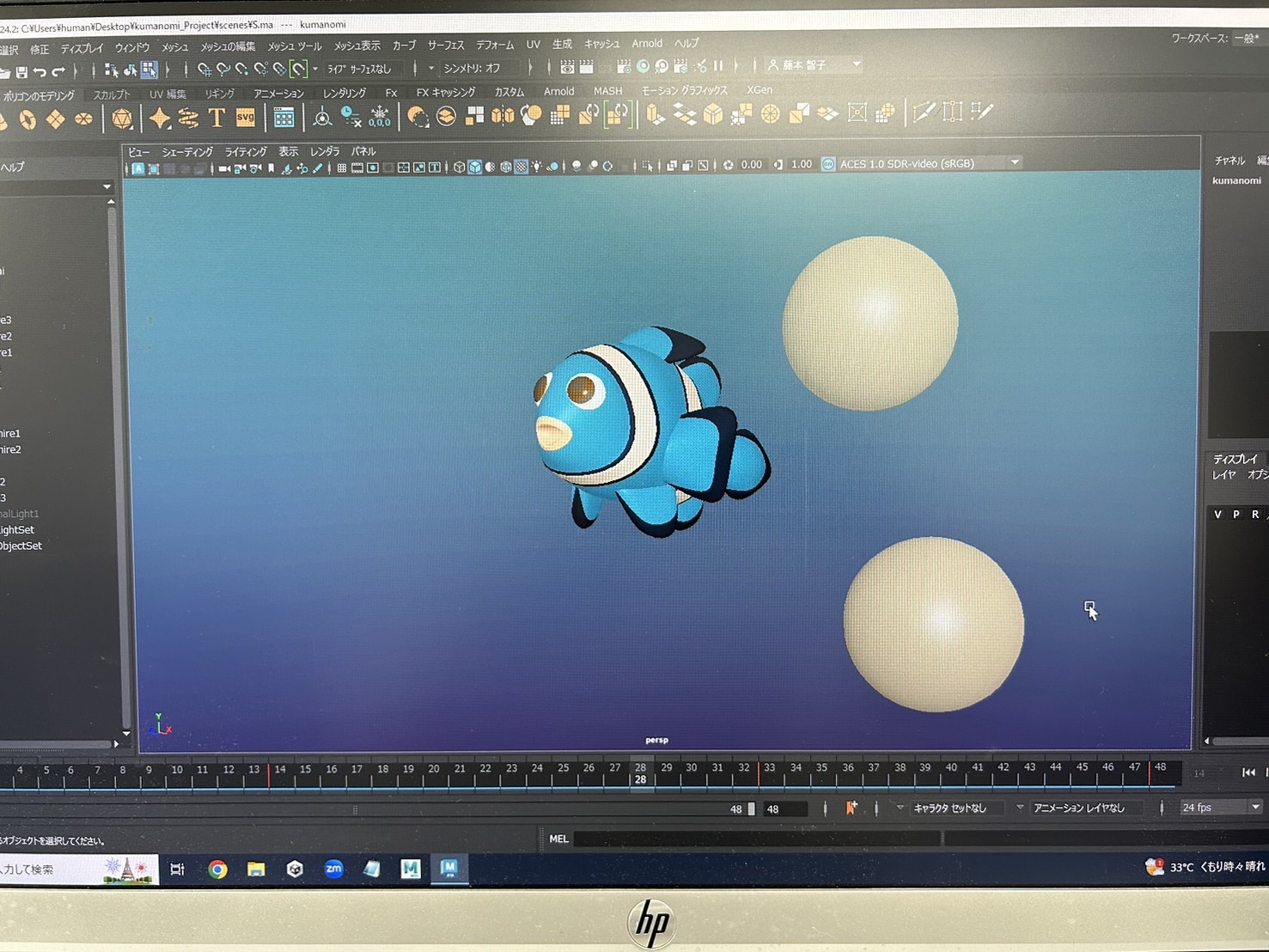Enable the snap to grid magnet icon
The width and height of the screenshot is (1269, 952).
[204, 69]
